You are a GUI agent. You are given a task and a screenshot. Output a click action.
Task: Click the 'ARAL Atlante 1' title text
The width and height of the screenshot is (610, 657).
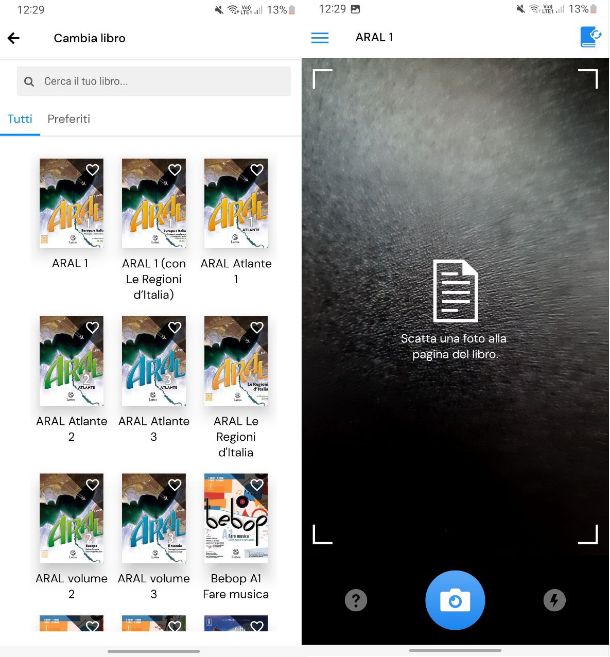click(236, 271)
